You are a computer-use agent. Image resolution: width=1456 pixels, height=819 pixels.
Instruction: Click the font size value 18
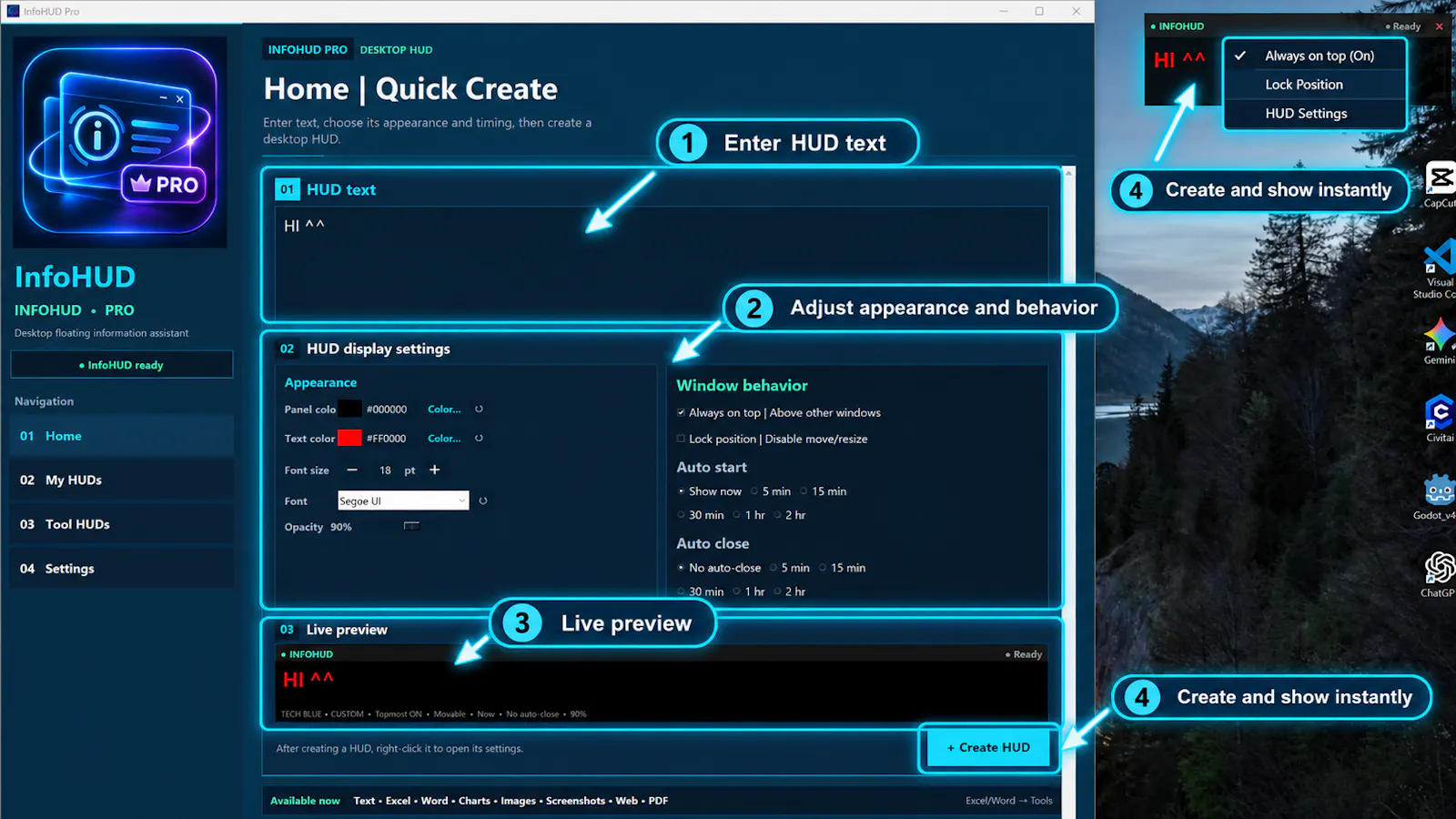point(385,470)
